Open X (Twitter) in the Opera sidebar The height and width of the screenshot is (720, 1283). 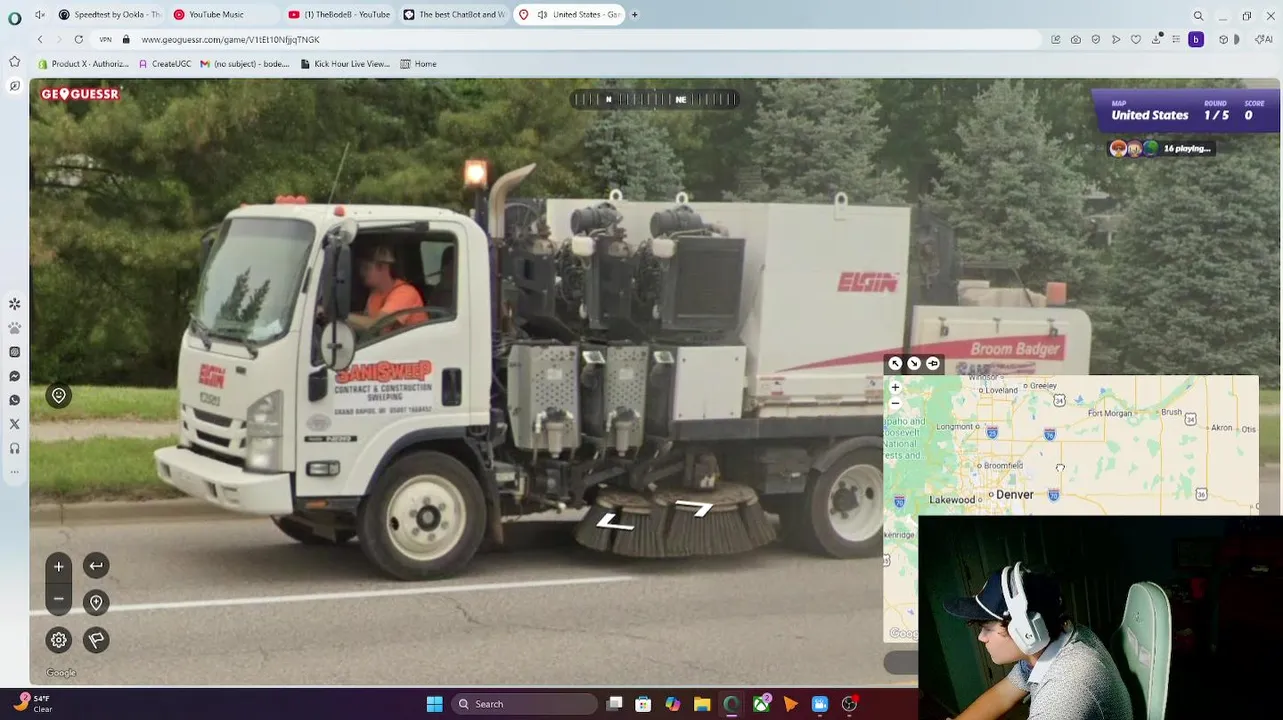(14, 424)
